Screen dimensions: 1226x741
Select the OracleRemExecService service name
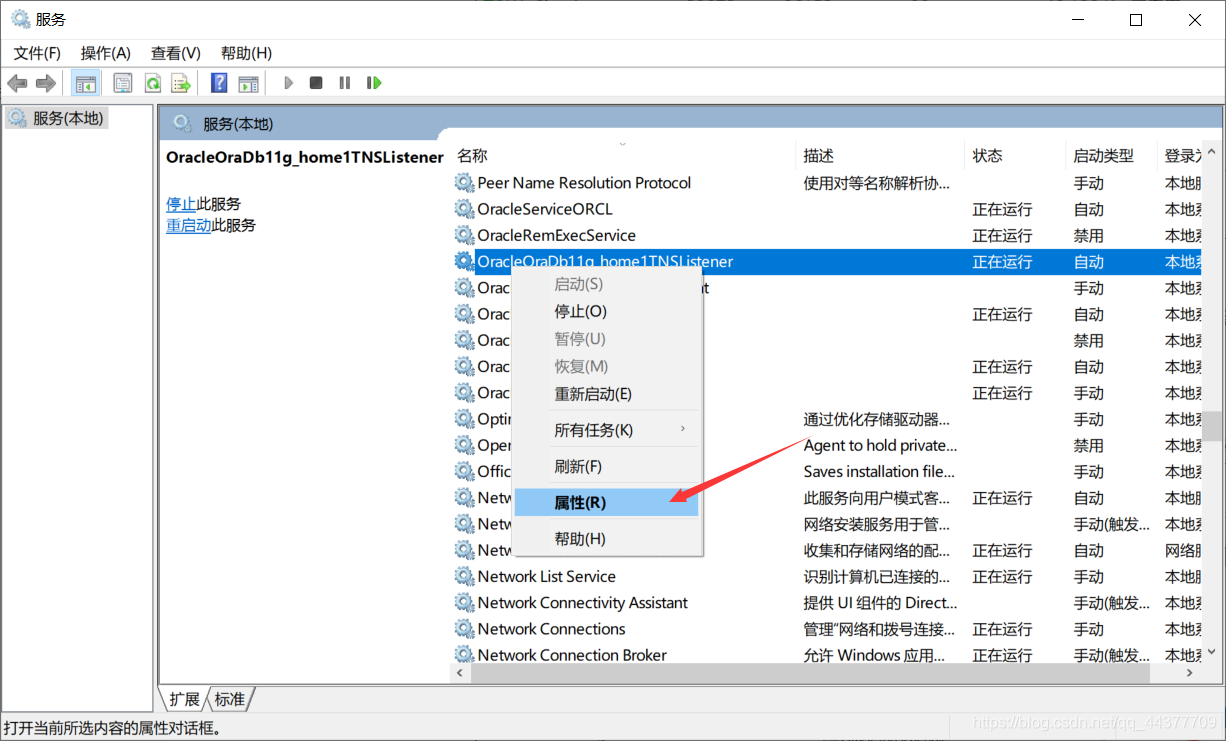pos(556,235)
